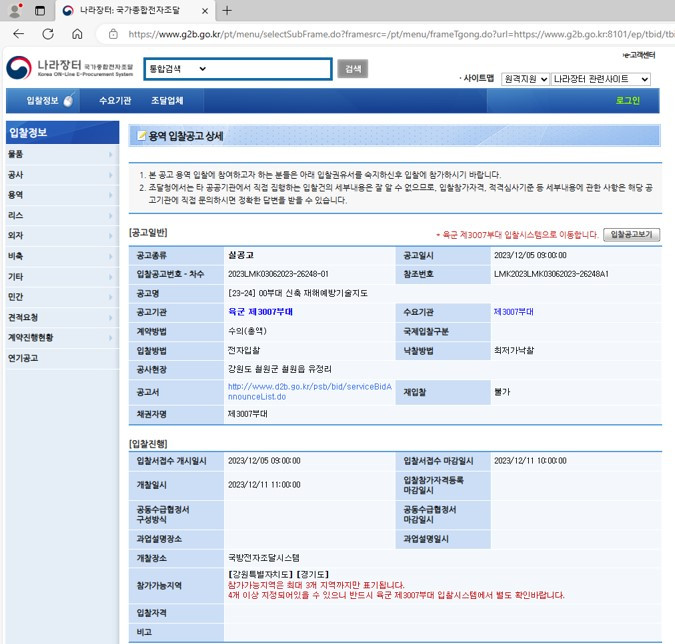Open 나라장터 관련사이트 dropdown
Viewport: 675px width, 644px height.
(601, 79)
